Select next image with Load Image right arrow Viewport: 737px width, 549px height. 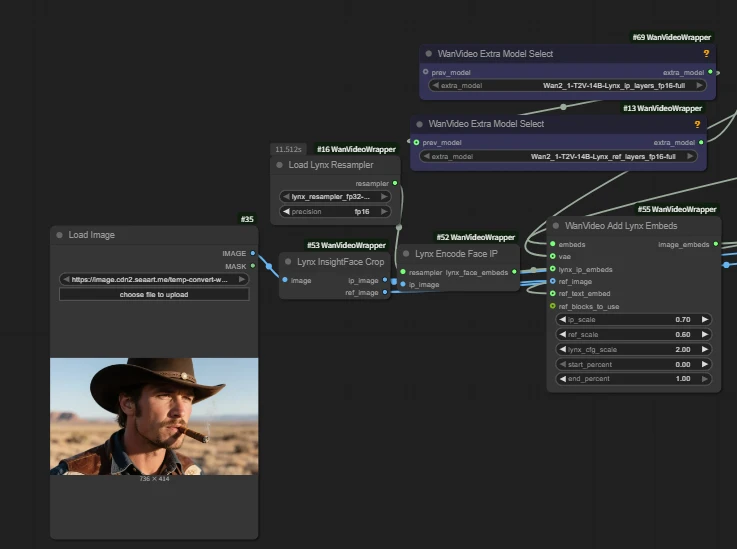(x=243, y=280)
